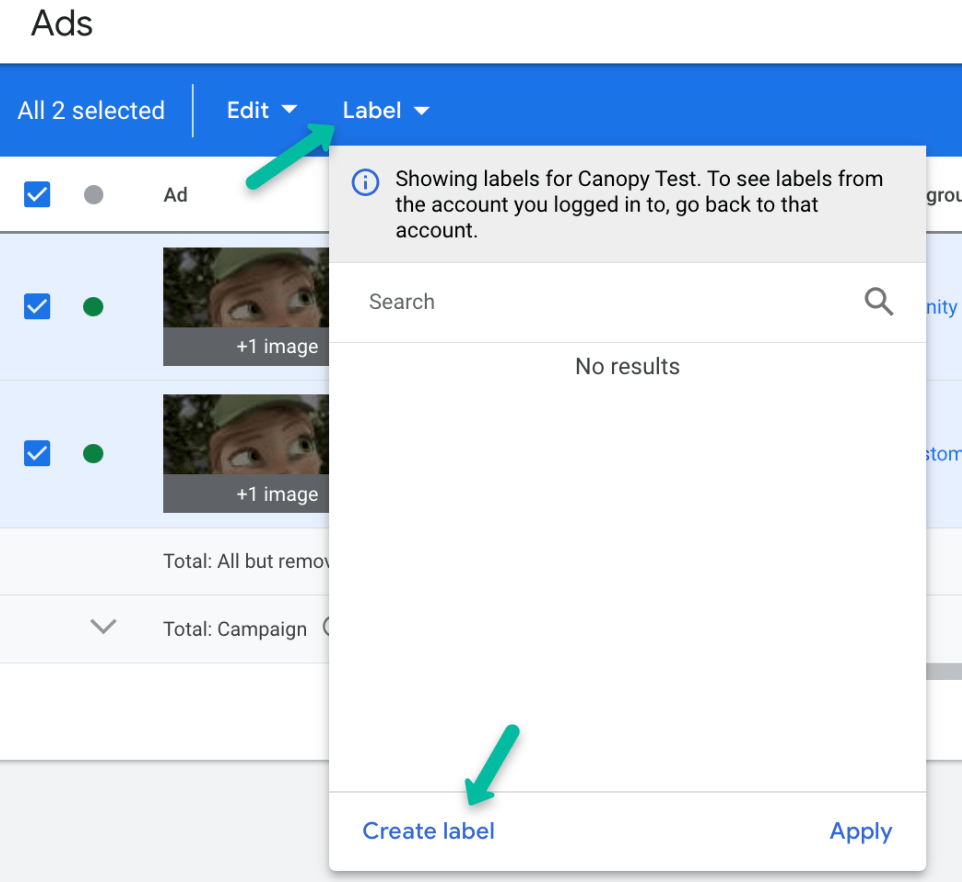Click the info icon in the labels notice
962x882 pixels.
366,183
